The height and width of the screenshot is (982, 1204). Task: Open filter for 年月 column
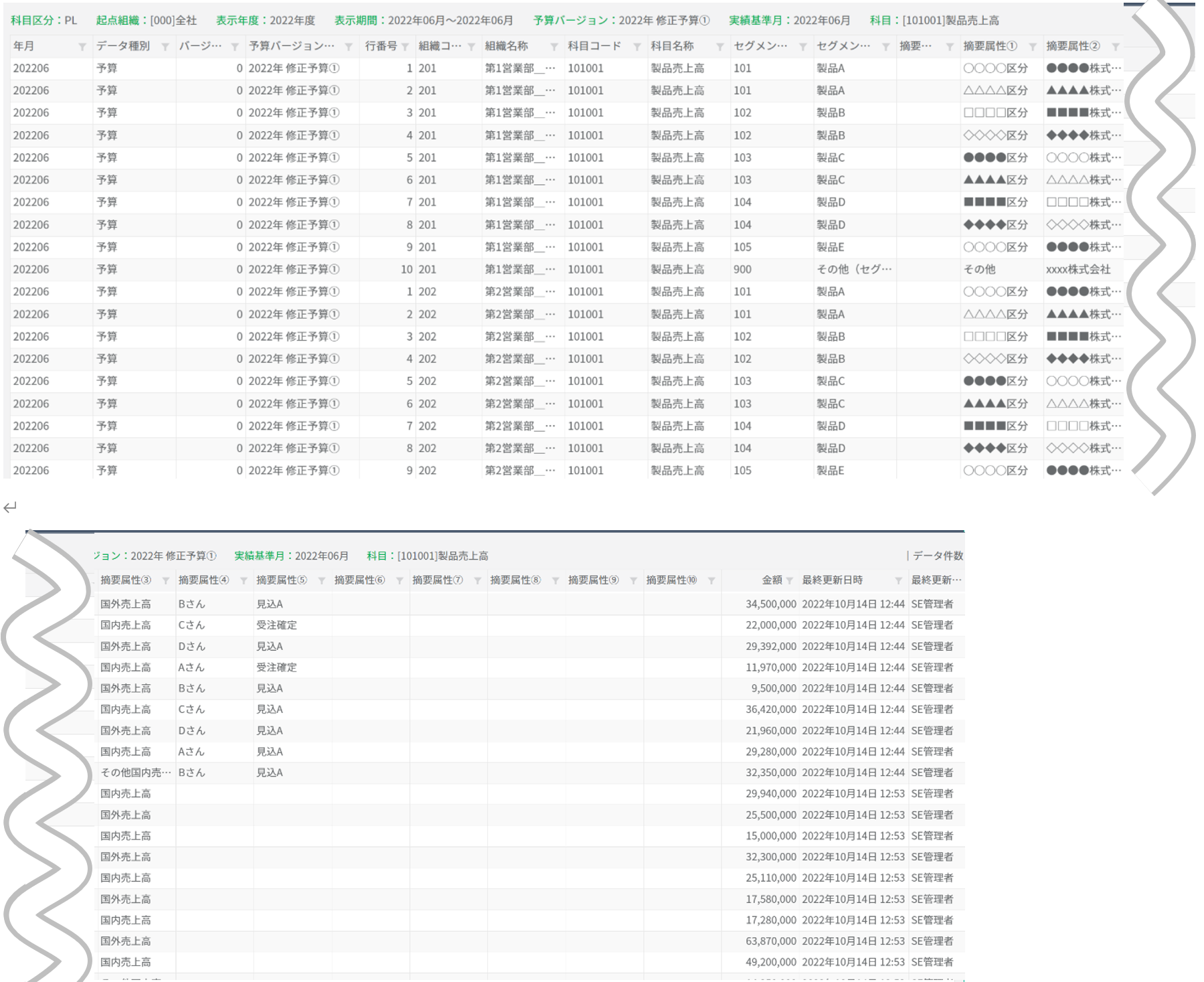tap(82, 47)
